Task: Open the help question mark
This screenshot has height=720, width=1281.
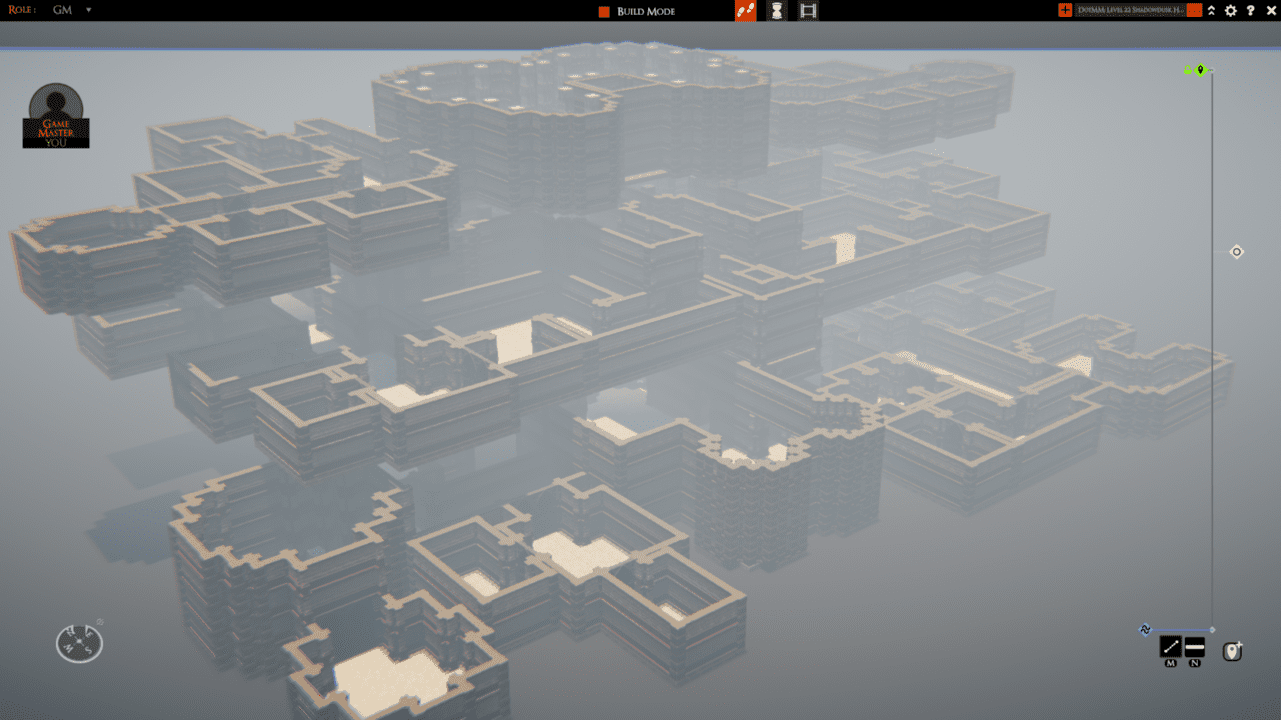Action: point(1250,11)
